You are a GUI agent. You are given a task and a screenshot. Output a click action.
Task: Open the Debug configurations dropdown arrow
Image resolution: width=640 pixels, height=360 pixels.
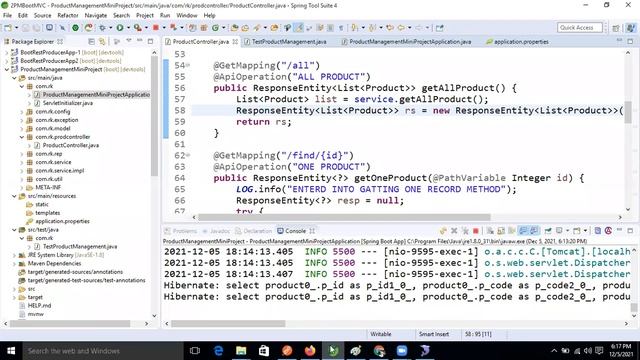coord(110,28)
